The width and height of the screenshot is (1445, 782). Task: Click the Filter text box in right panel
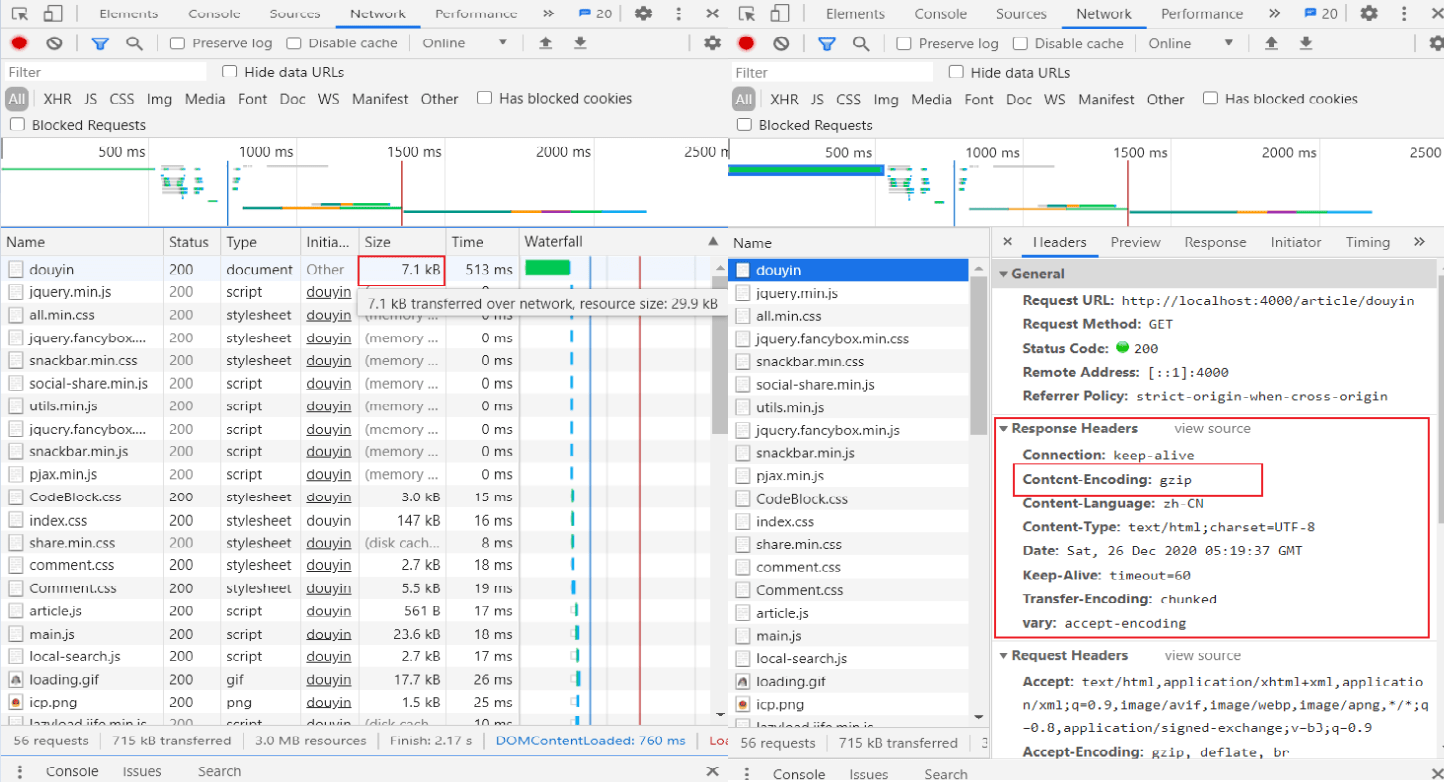pos(832,72)
